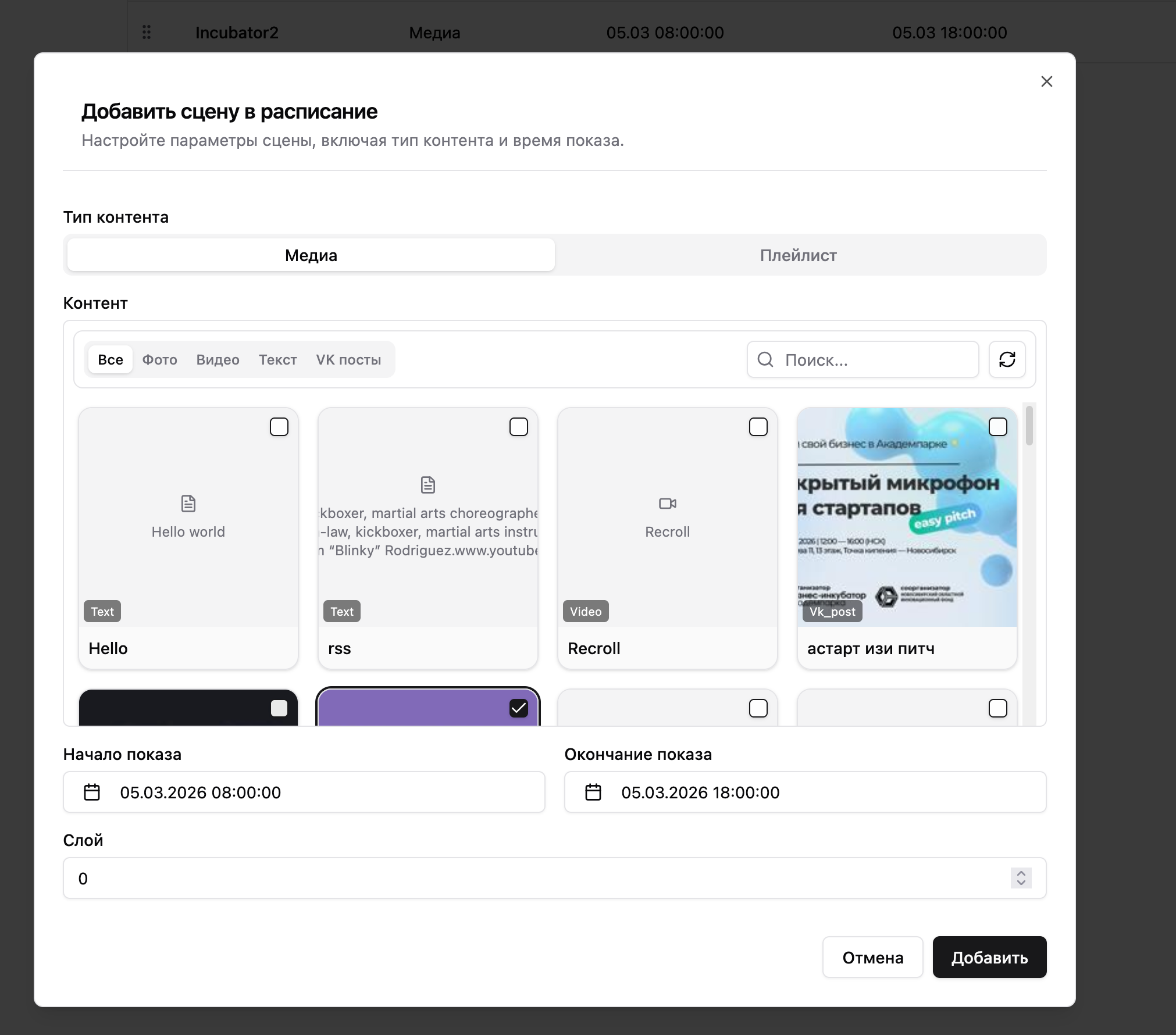Select the rss card checkbox
This screenshot has width=1176, height=1035.
[x=518, y=427]
